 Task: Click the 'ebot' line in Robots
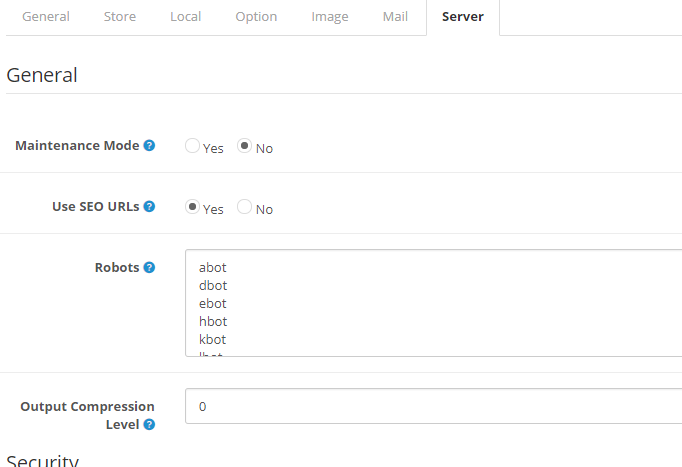213,303
